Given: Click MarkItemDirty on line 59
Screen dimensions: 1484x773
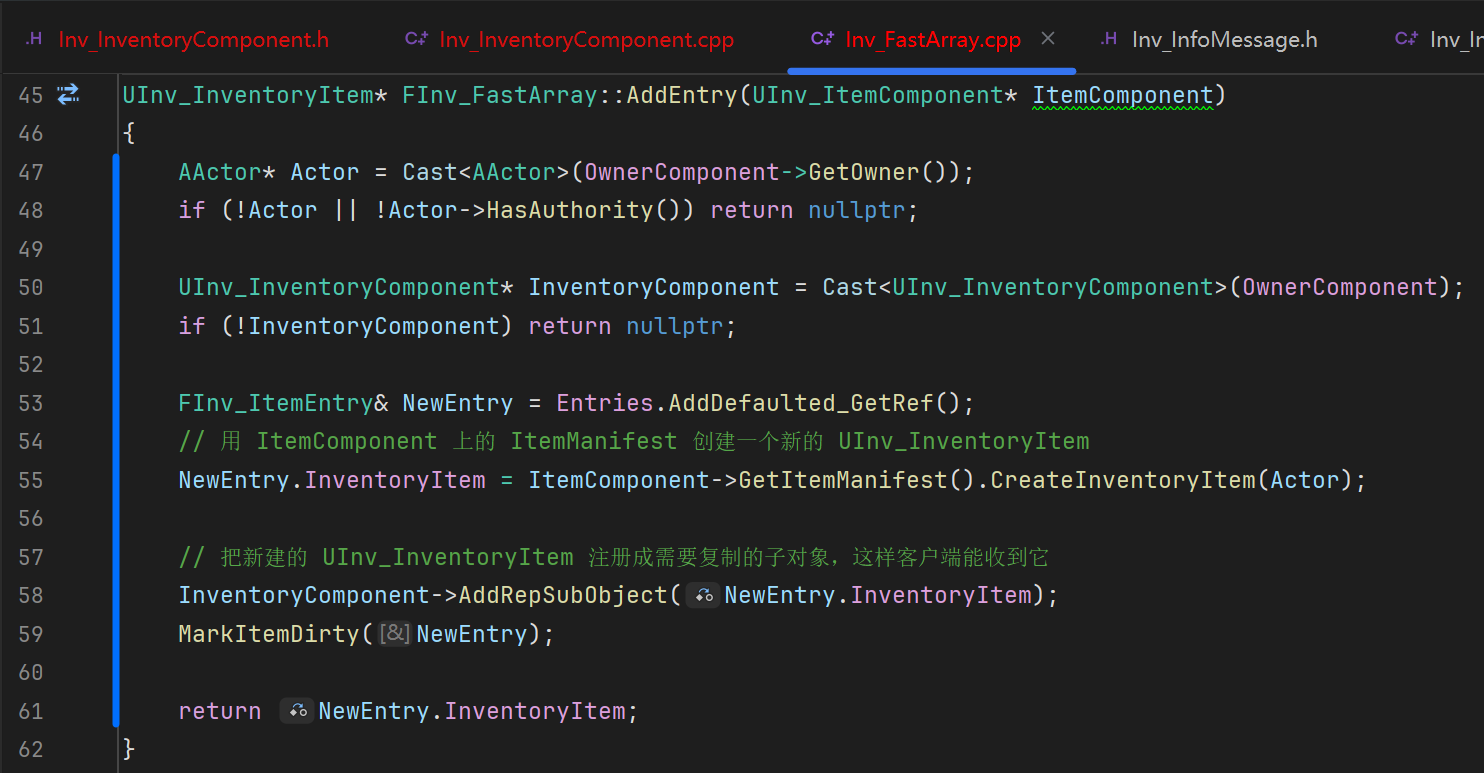Looking at the screenshot, I should click(269, 634).
